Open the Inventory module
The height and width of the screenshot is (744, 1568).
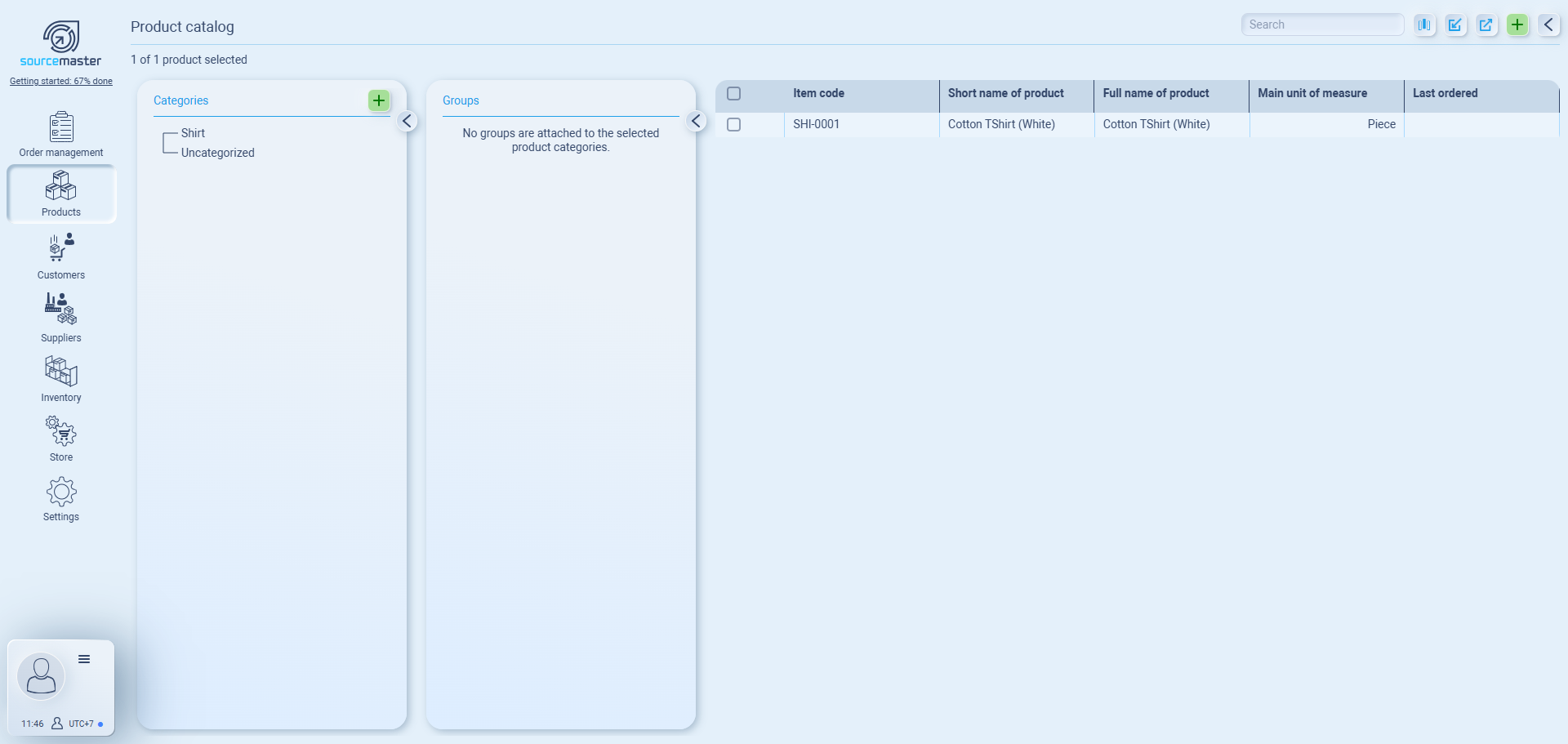[x=61, y=379]
